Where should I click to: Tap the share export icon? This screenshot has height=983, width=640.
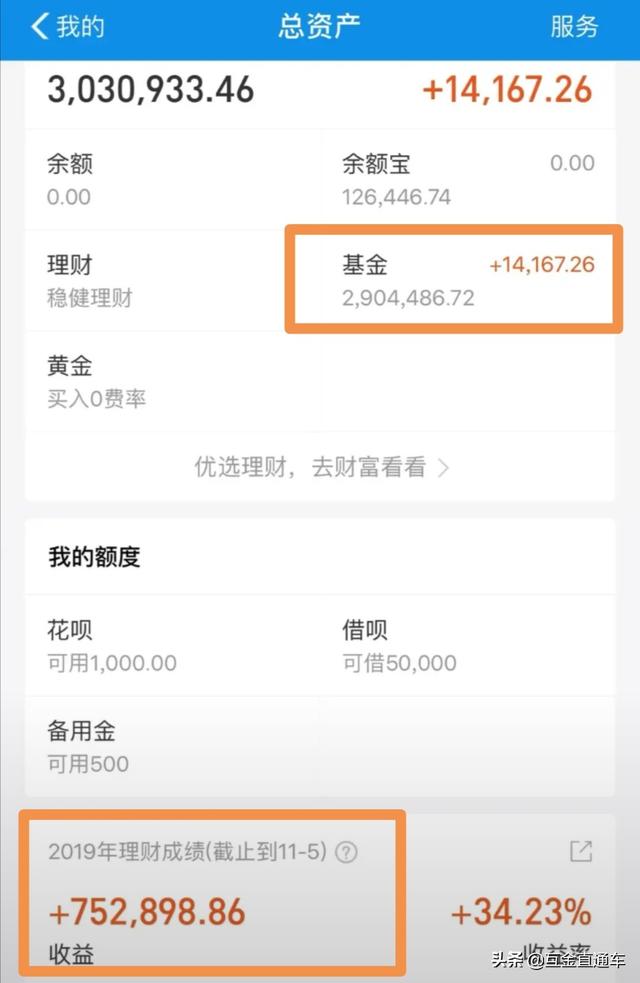(580, 851)
